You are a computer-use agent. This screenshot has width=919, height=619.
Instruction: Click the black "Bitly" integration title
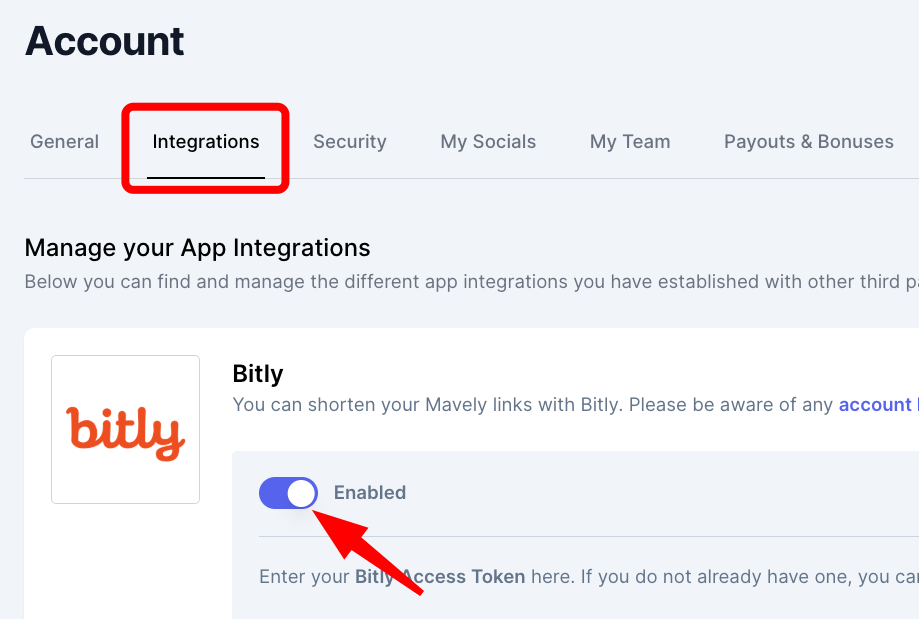tap(258, 374)
